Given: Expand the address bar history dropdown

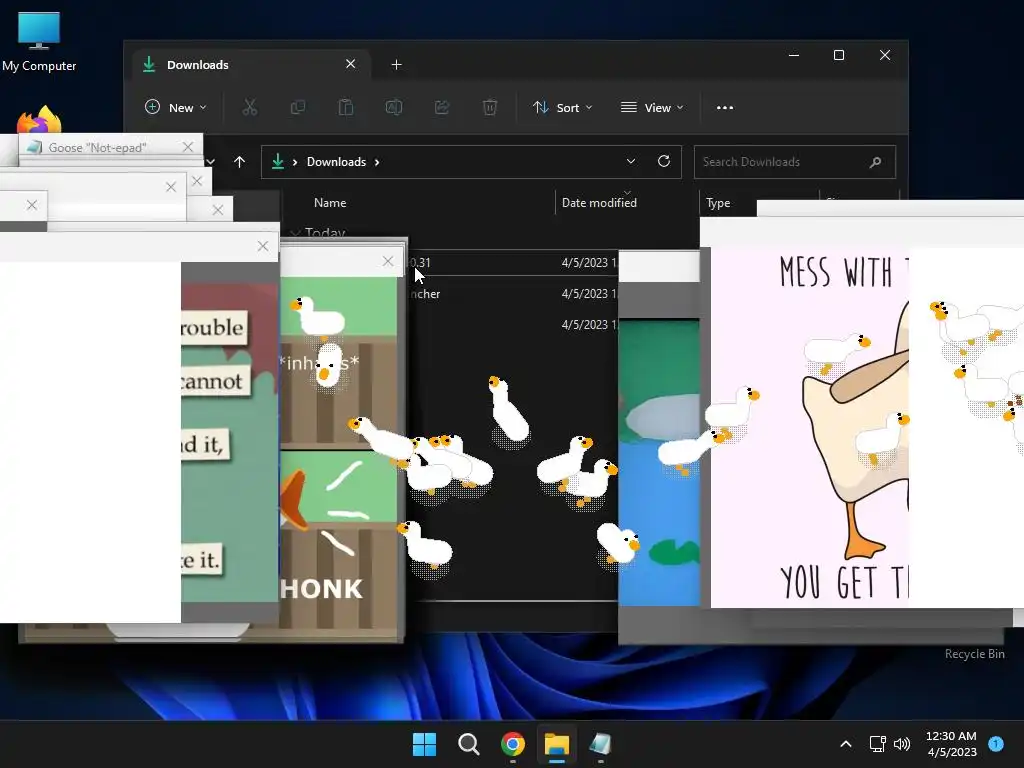Looking at the screenshot, I should coord(631,161).
